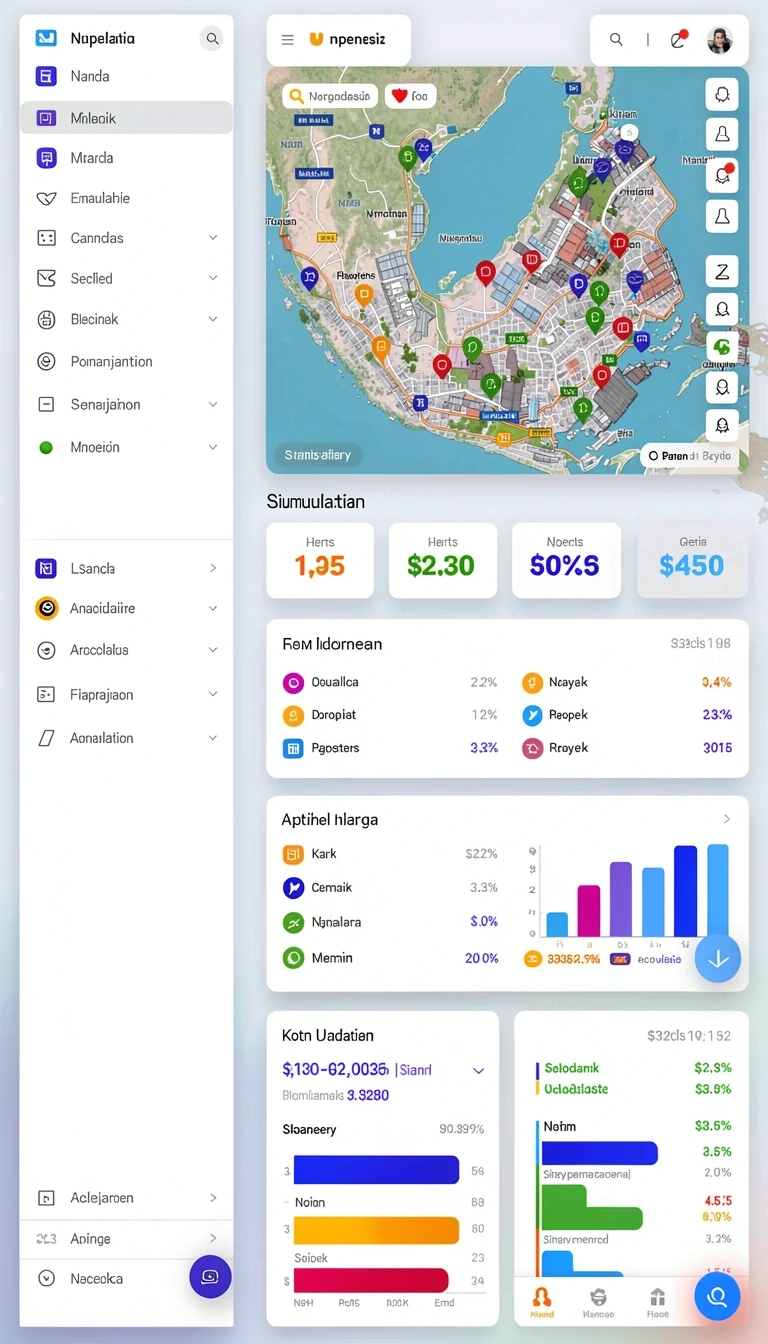The image size is (768, 1344).
Task: Click the blue down-arrow floating button
Action: pos(718,958)
